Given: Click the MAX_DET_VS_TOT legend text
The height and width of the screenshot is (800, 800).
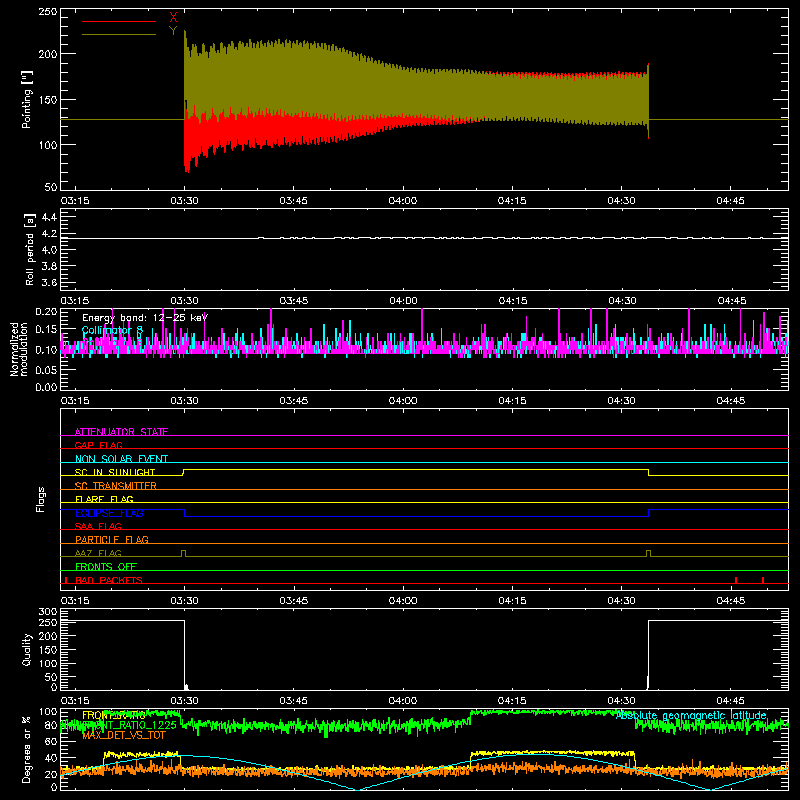Looking at the screenshot, I should click(x=123, y=735).
